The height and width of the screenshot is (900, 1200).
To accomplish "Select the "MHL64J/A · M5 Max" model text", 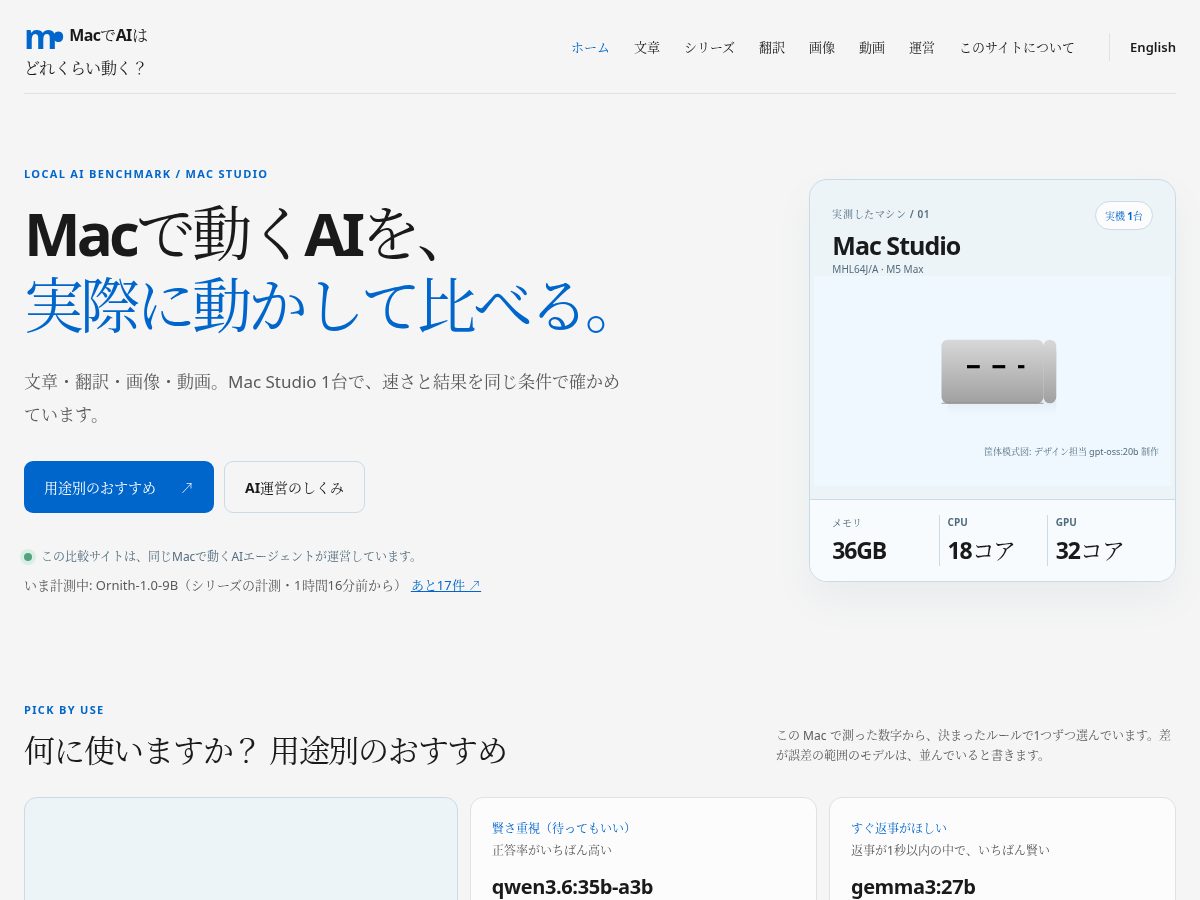I will pos(878,269).
